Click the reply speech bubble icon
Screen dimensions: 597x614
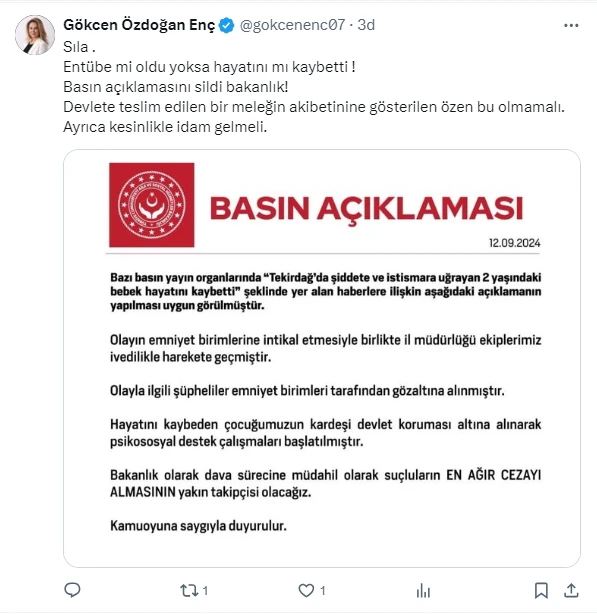pyautogui.click(x=72, y=590)
